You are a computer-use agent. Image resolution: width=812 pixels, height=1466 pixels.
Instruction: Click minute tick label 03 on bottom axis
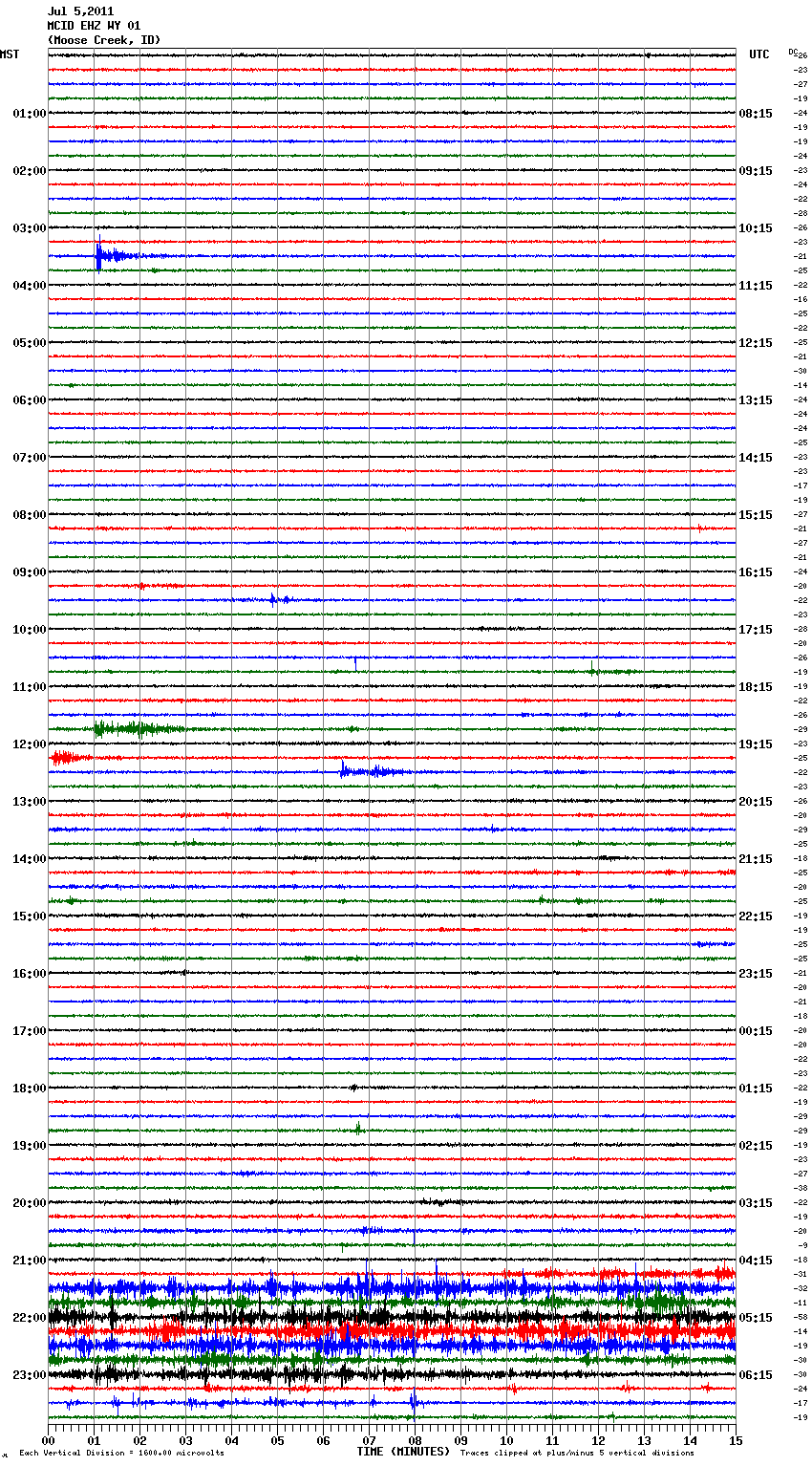tap(185, 1440)
